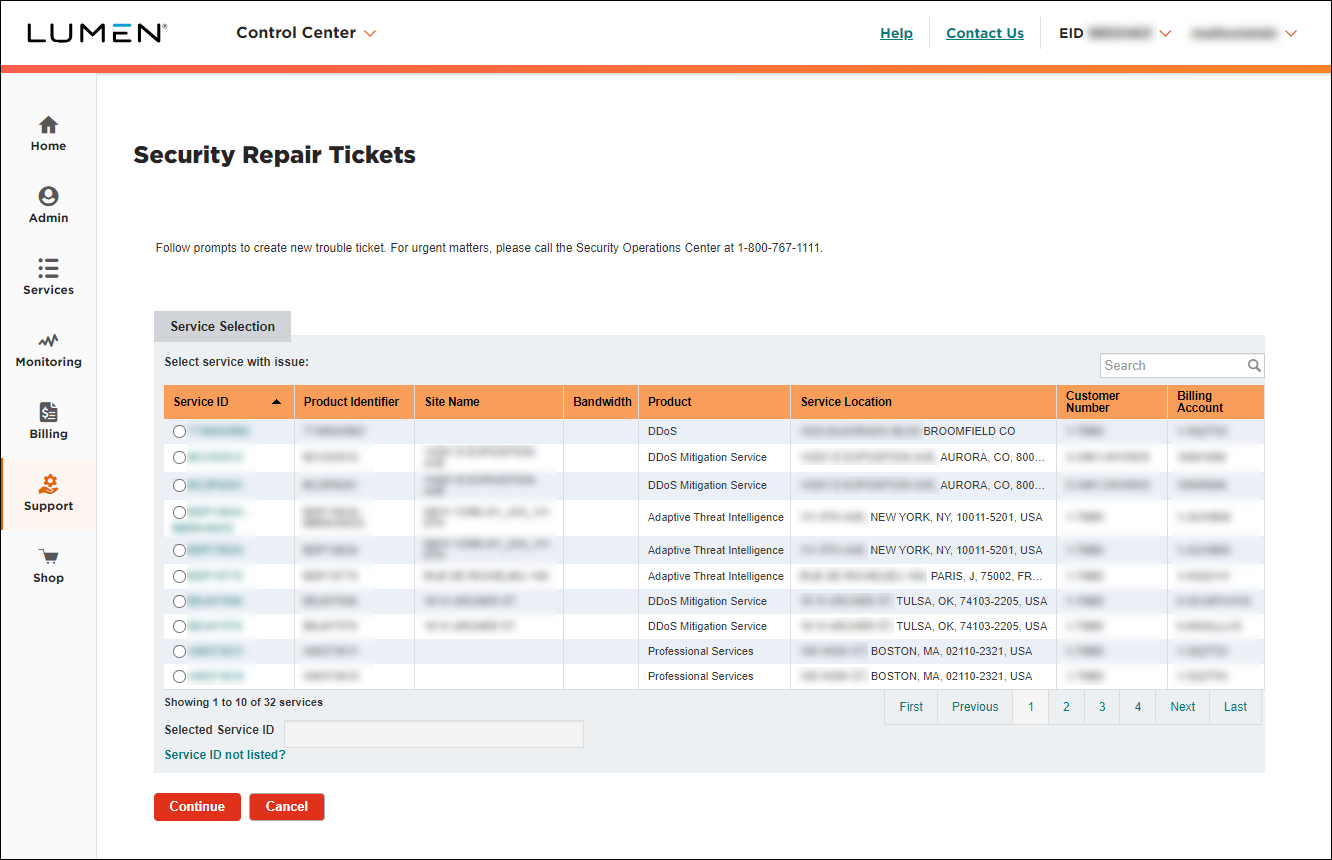Select radio for DDoS Broomfield row
Screen dimensions: 1332x860
179,431
